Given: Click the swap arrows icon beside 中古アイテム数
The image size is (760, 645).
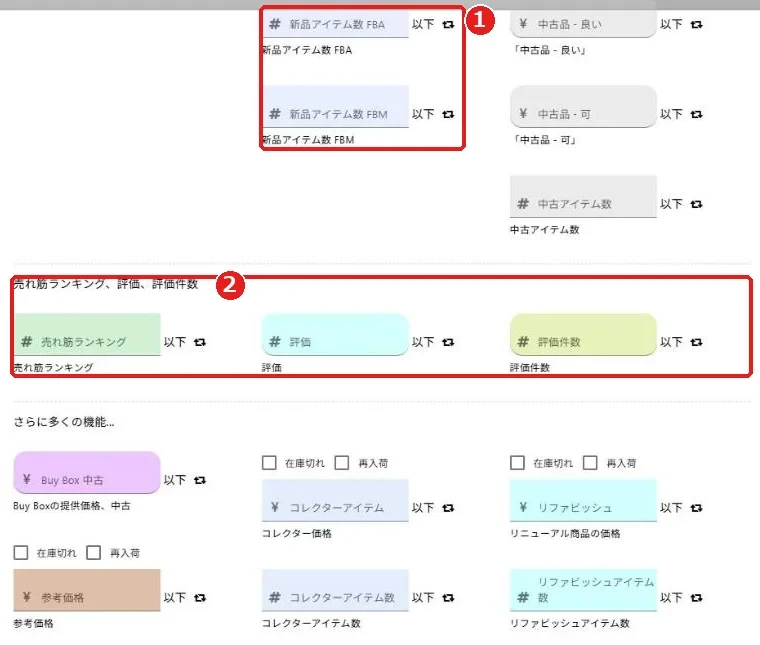Looking at the screenshot, I should (697, 204).
